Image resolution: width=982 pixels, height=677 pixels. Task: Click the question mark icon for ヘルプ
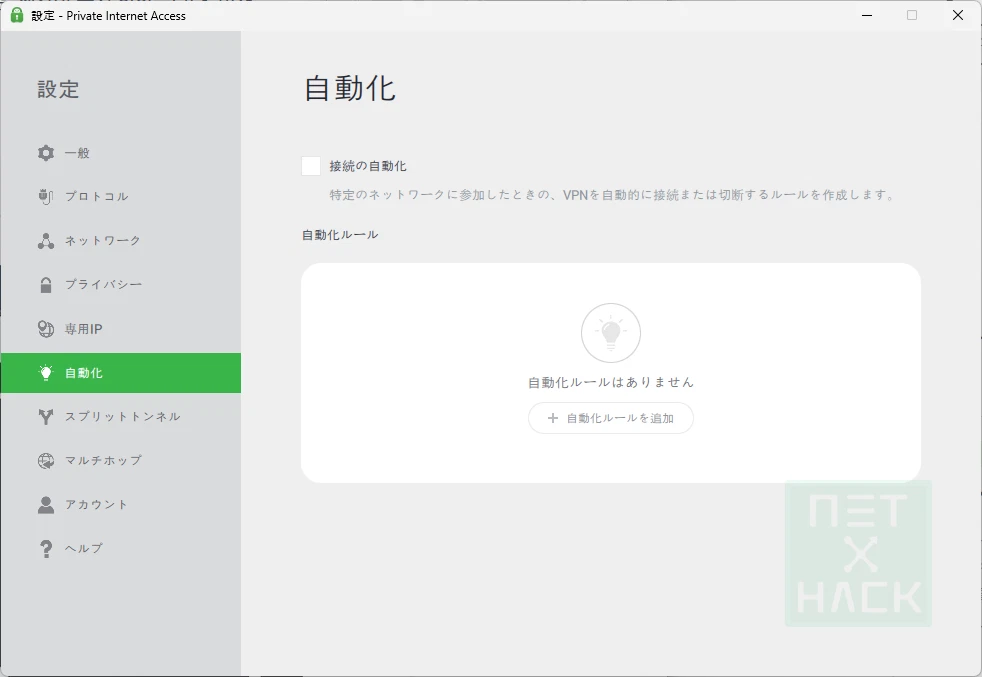[46, 549]
